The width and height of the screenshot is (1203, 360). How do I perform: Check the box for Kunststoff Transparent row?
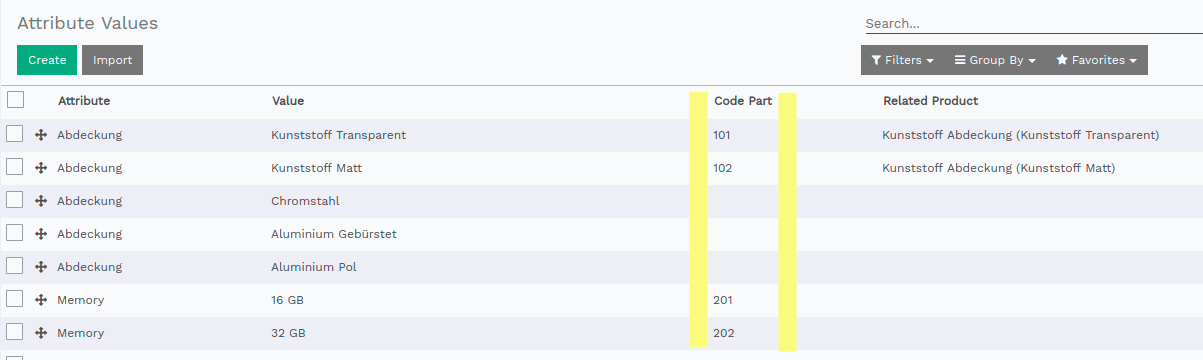[x=15, y=134]
